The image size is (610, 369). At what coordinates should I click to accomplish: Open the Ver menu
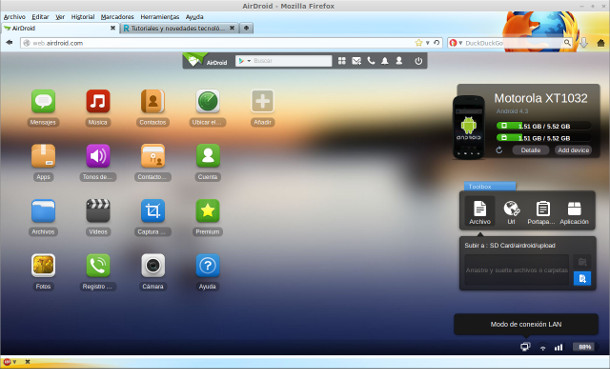[x=60, y=17]
